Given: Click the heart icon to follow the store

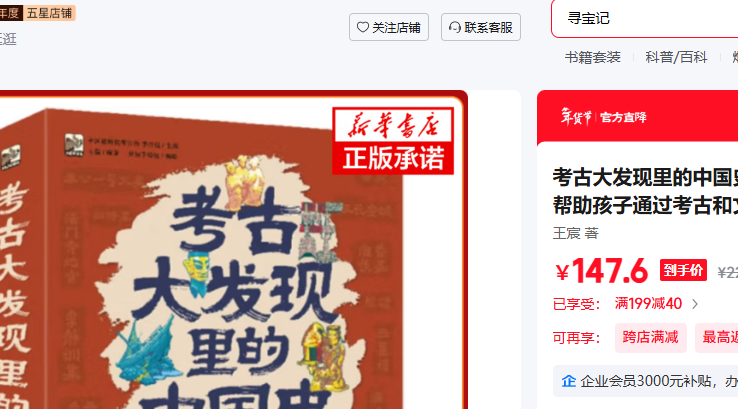Looking at the screenshot, I should pyautogui.click(x=362, y=27).
